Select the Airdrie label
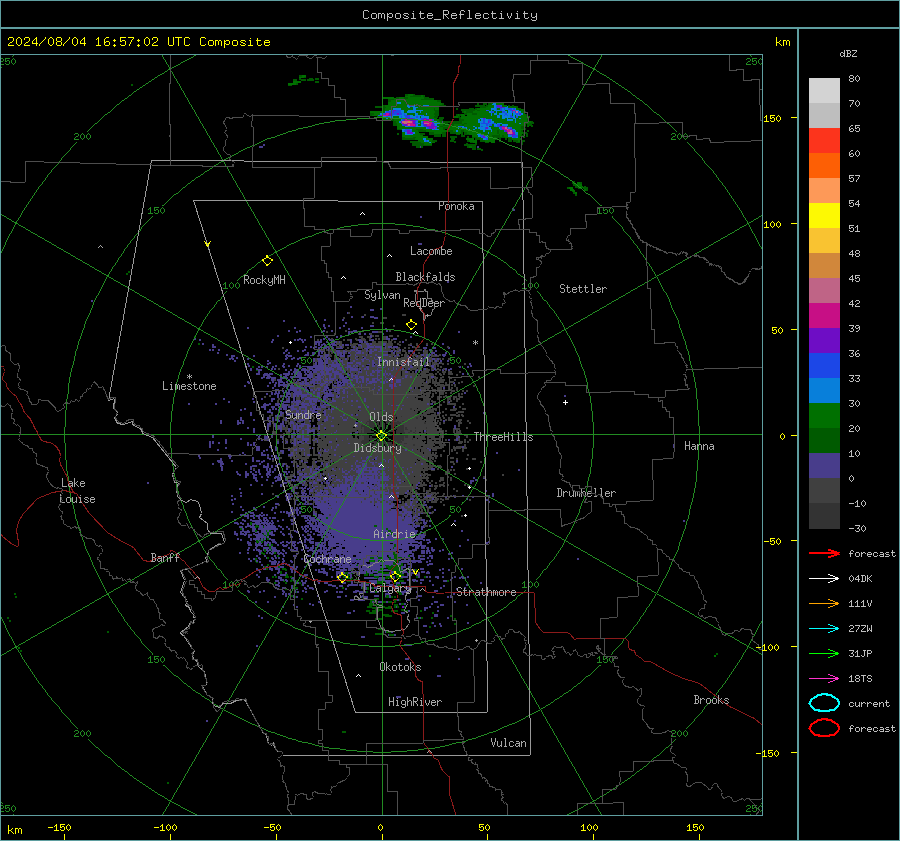Screen dimensions: 900x841 pos(394,534)
